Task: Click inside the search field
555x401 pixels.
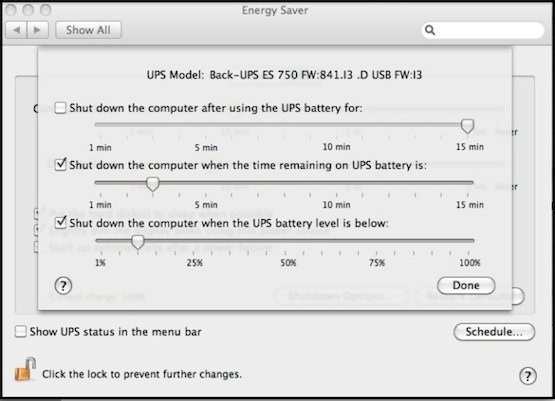Action: click(x=488, y=30)
